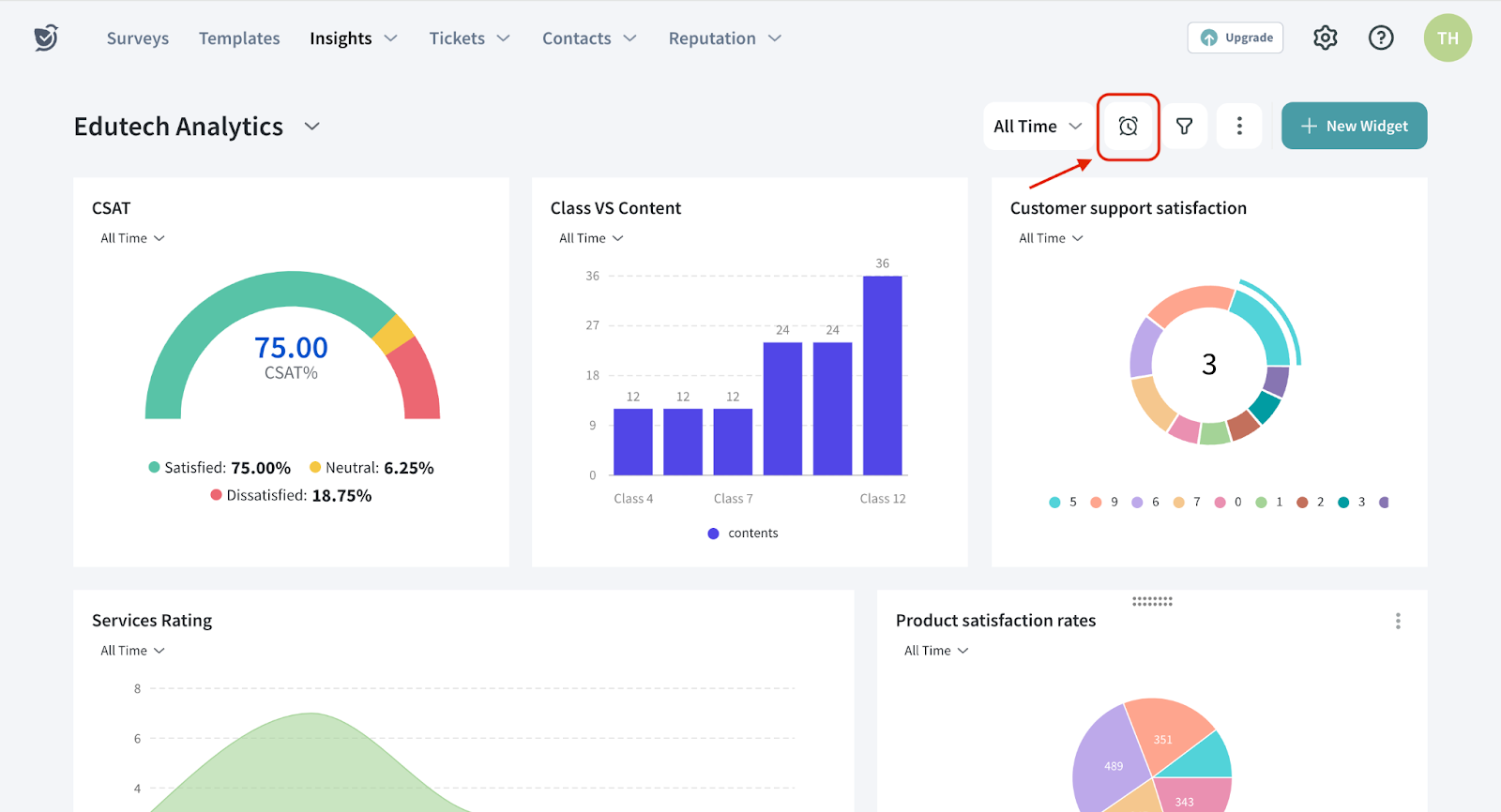Click the Upgrade button
This screenshot has height=812, width=1501.
coord(1235,38)
